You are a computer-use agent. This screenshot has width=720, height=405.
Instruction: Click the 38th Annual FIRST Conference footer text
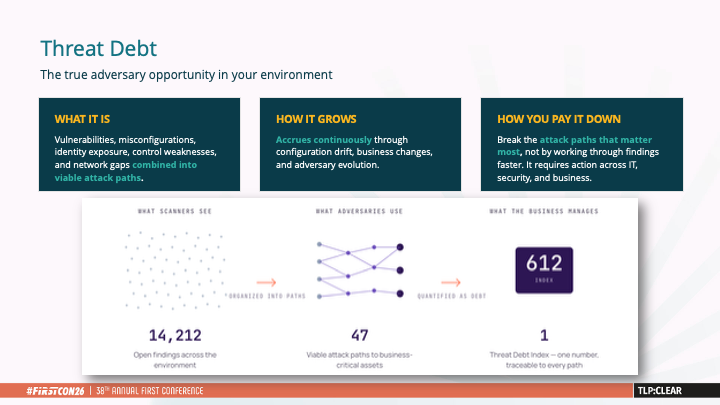click(150, 391)
